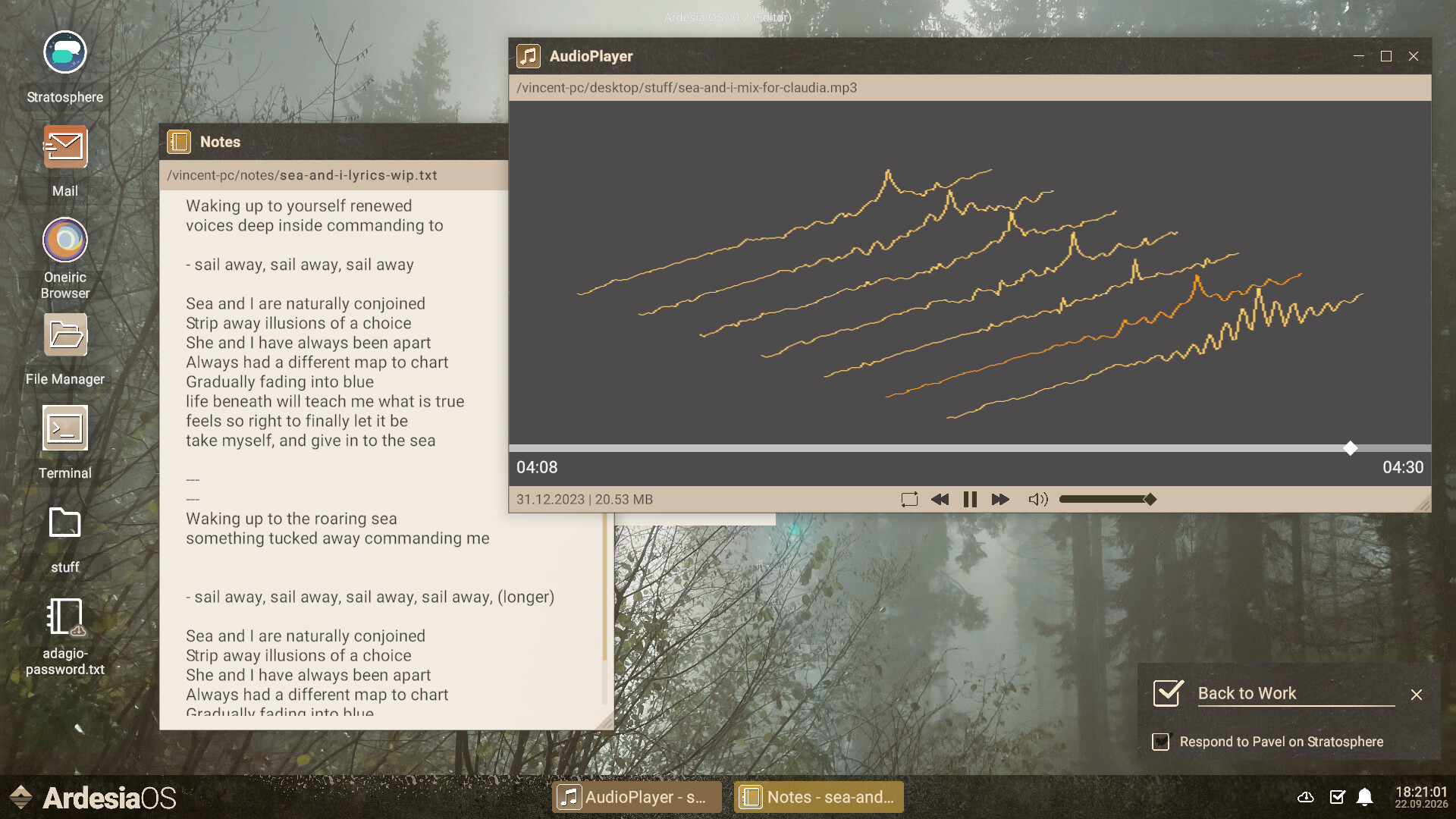Launch the Mail application
Screen dimensions: 1456x819
click(x=64, y=147)
